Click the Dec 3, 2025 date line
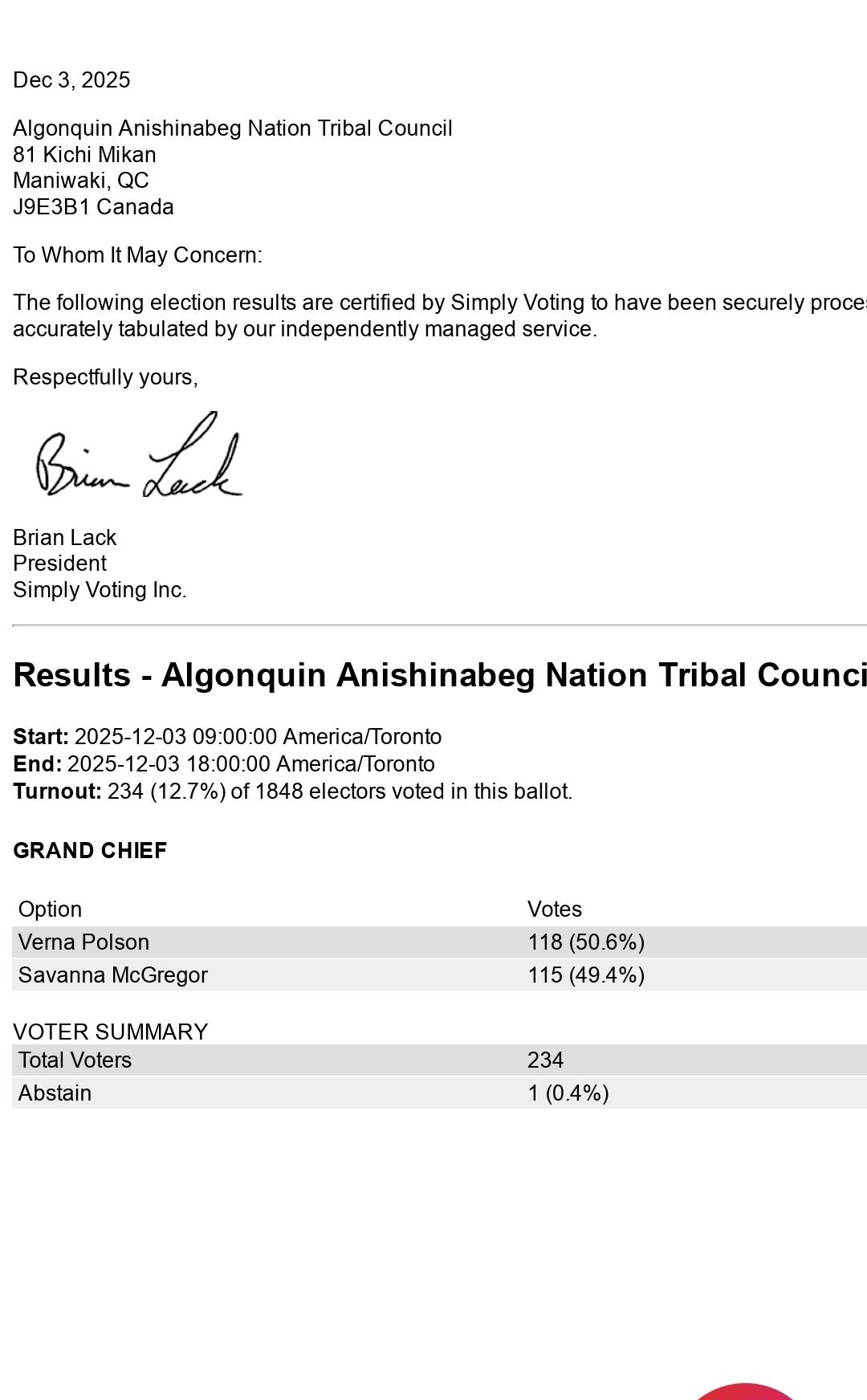This screenshot has width=867, height=1400. pos(71,80)
